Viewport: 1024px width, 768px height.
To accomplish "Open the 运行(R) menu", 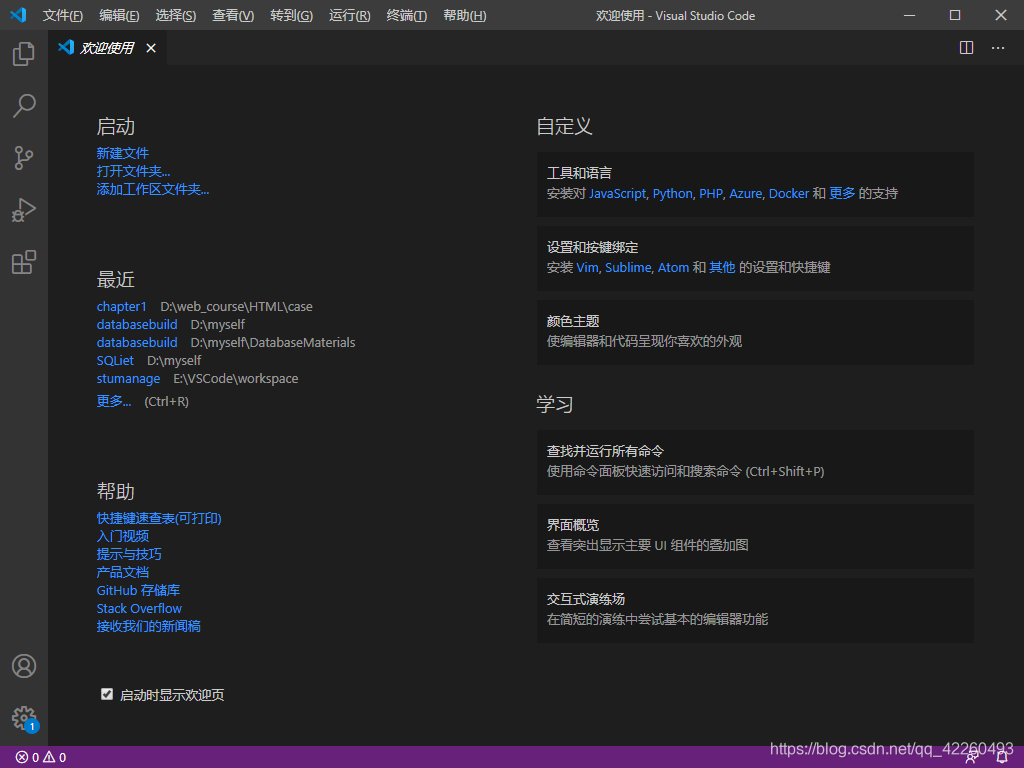I will pyautogui.click(x=349, y=15).
